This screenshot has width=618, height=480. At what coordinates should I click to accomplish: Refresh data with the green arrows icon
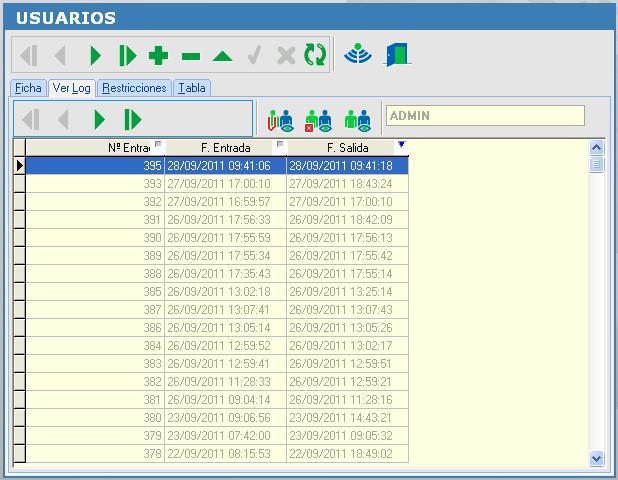(315, 54)
